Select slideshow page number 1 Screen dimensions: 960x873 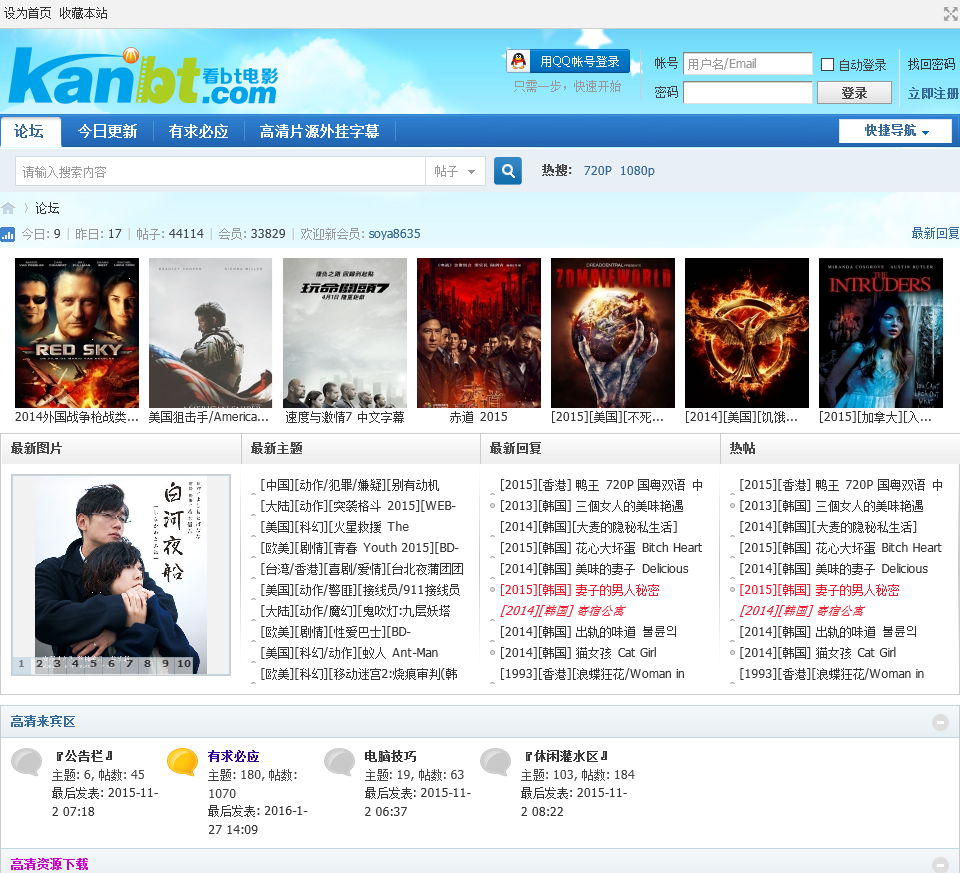21,664
